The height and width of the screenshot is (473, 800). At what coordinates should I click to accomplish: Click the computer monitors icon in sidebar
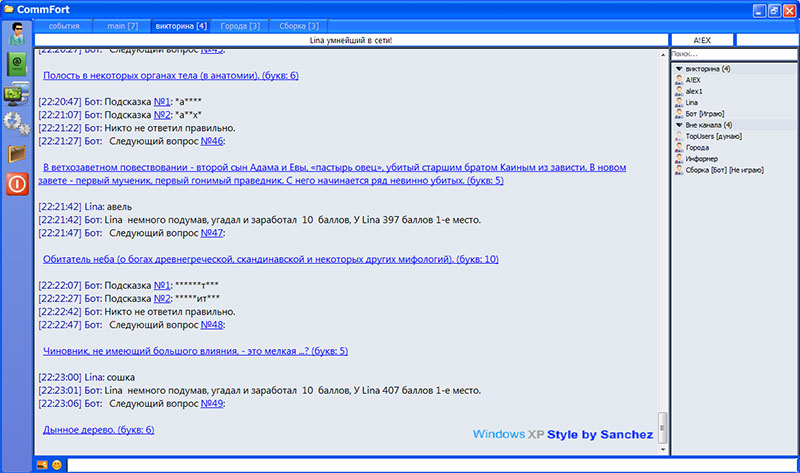point(17,94)
